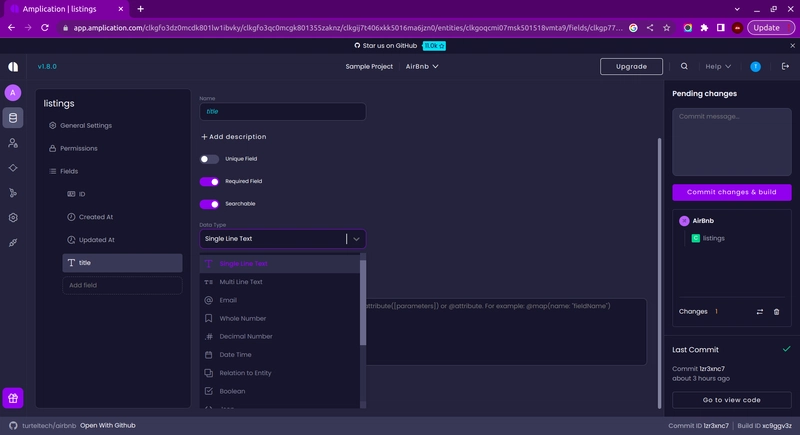The height and width of the screenshot is (435, 800).
Task: Select Single Line Text option
Action: (280, 264)
